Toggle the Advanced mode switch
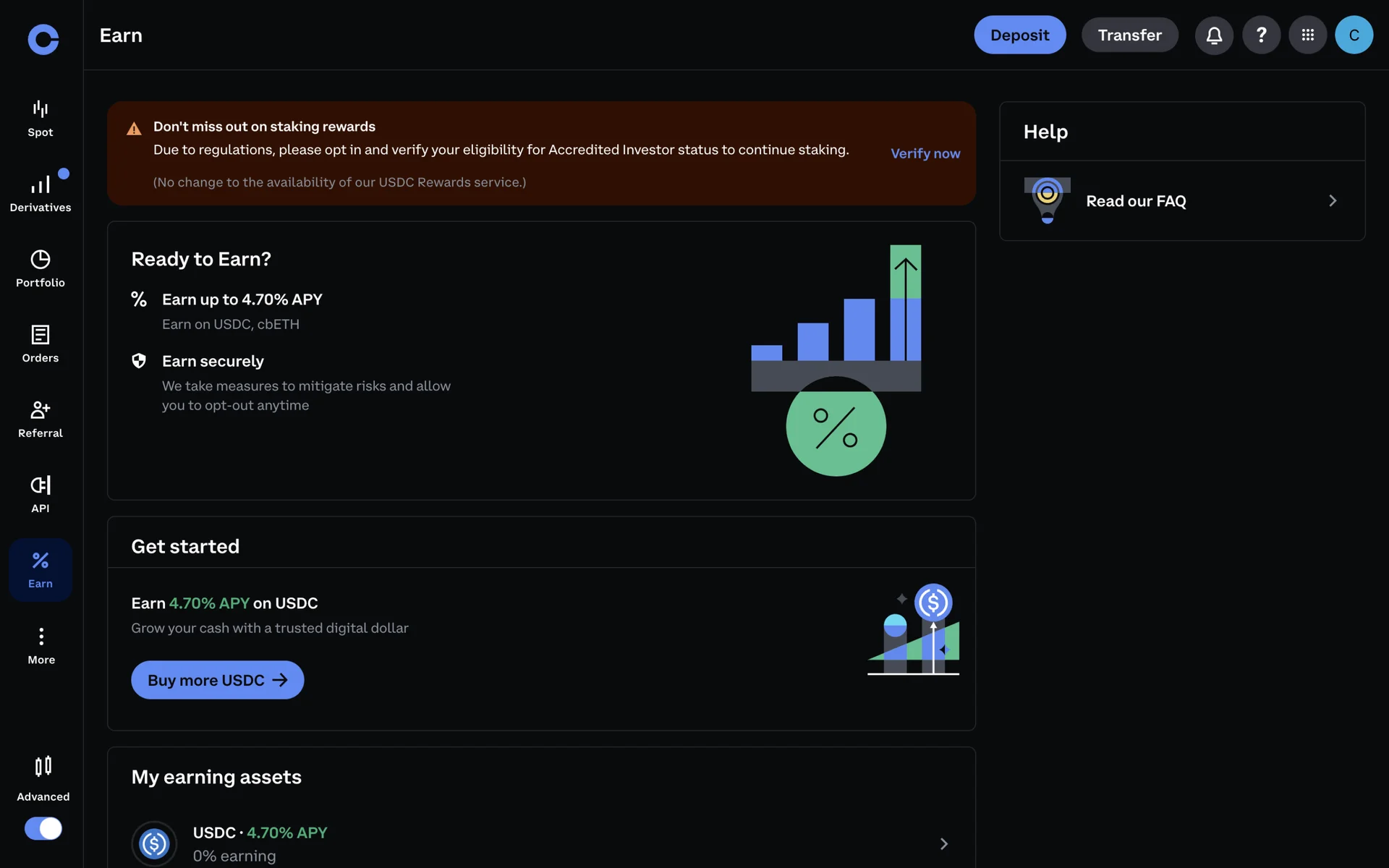 pyautogui.click(x=43, y=828)
